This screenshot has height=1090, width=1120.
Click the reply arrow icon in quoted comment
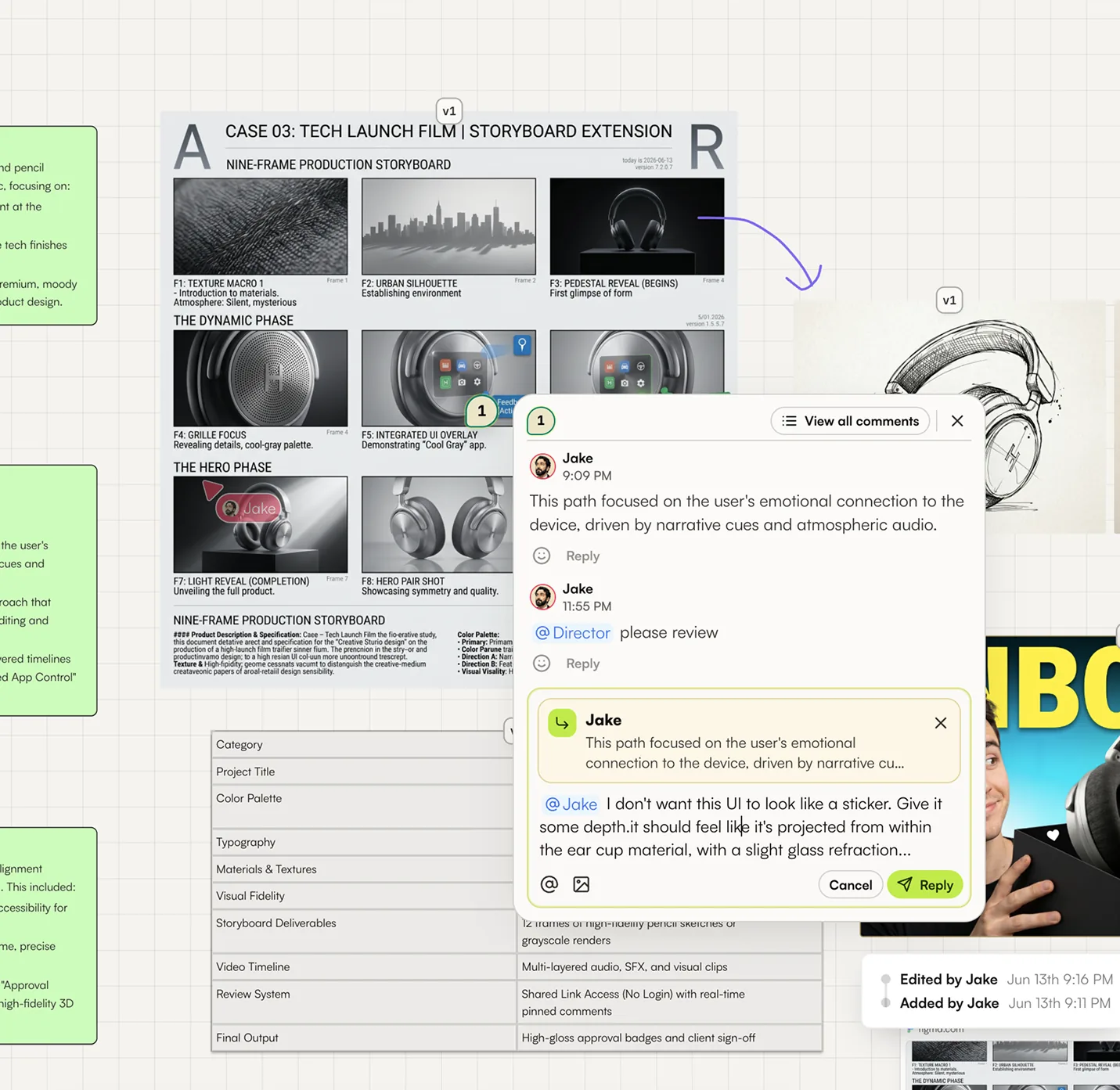point(562,723)
